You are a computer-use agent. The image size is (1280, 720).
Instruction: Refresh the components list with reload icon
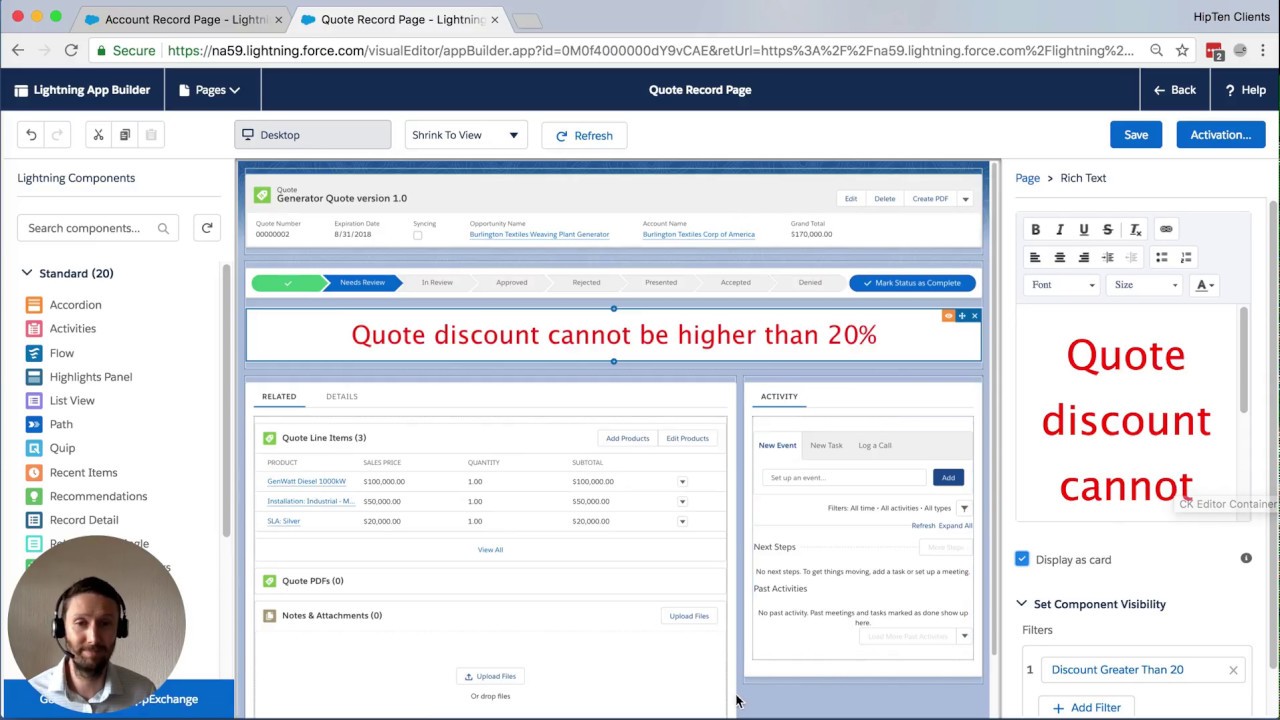[207, 228]
